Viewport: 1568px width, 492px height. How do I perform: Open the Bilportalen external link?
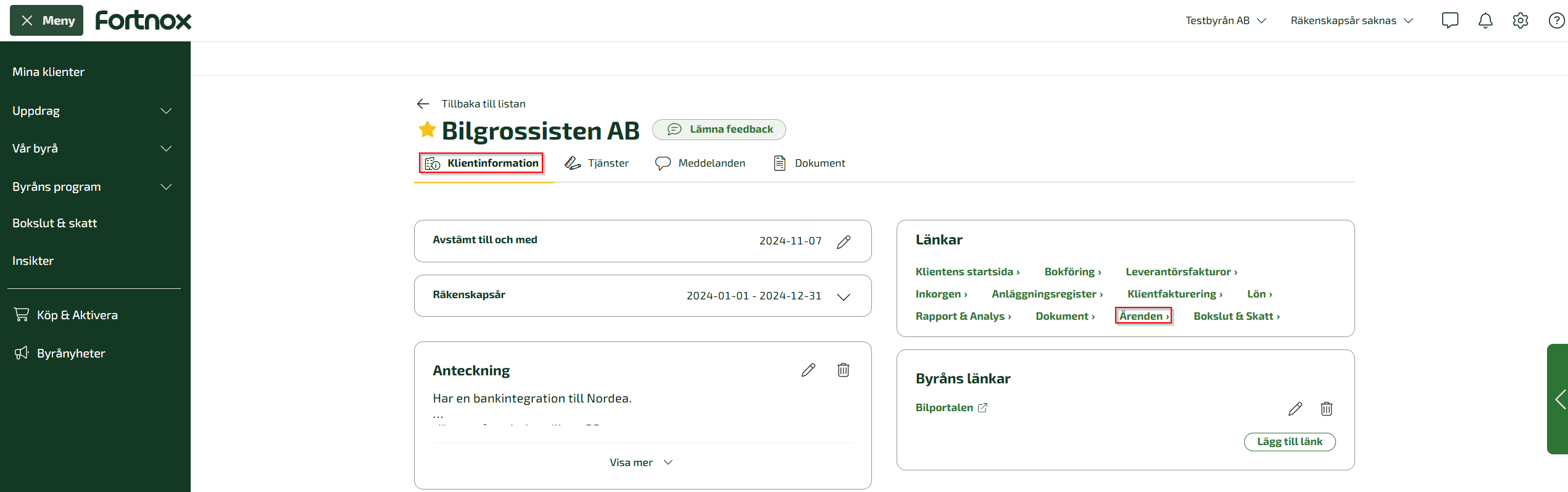[x=951, y=407]
